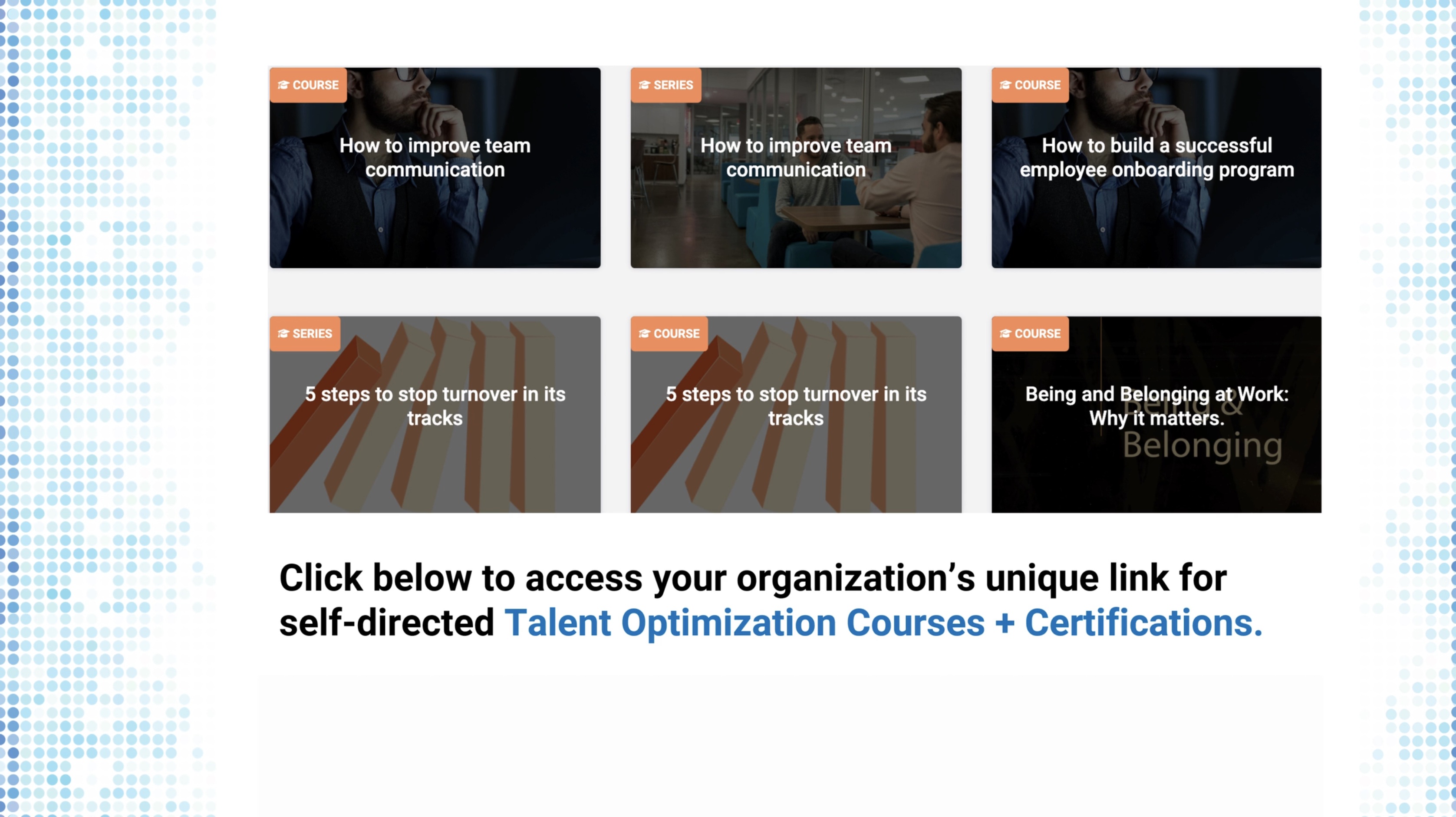
Task: Click the title text on the onboarding tile
Action: click(1156, 157)
